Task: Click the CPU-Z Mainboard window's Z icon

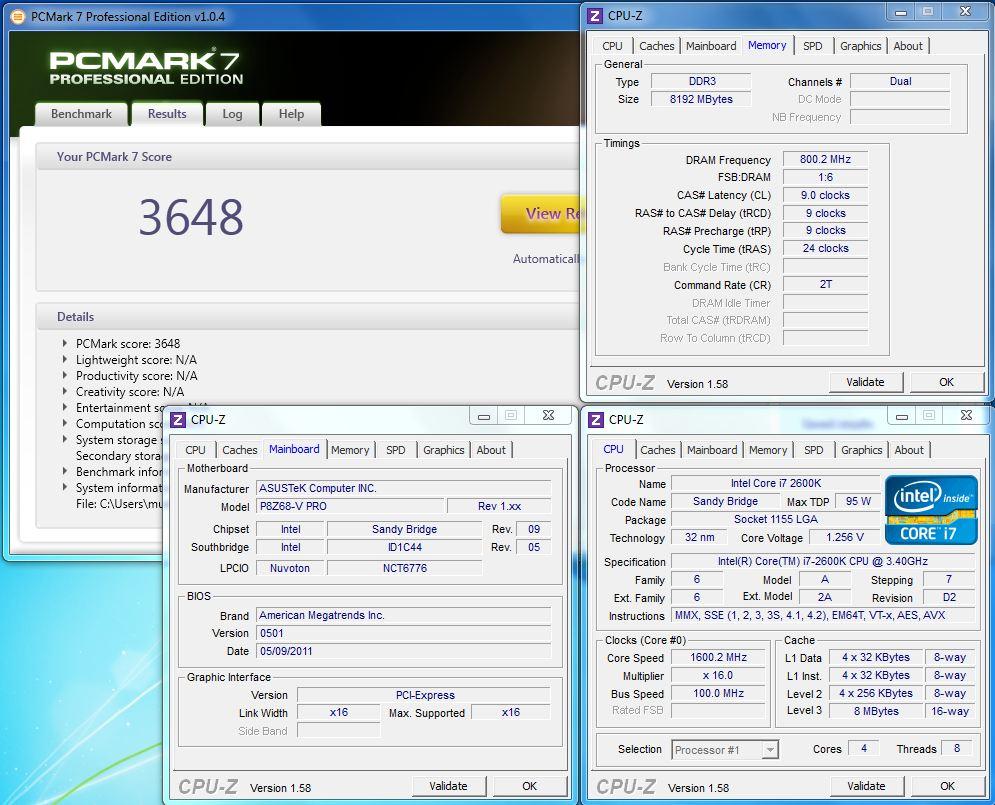Action: tap(178, 420)
